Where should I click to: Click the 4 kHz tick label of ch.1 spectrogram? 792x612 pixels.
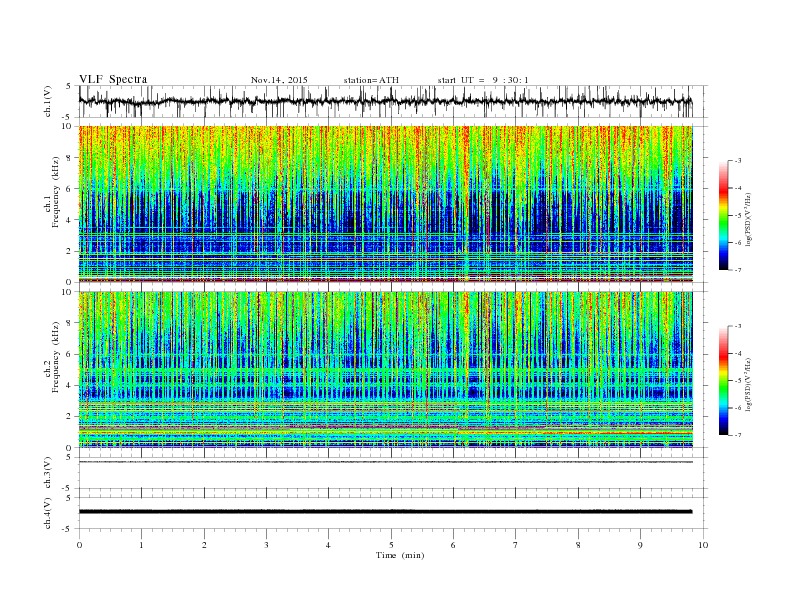(70, 220)
